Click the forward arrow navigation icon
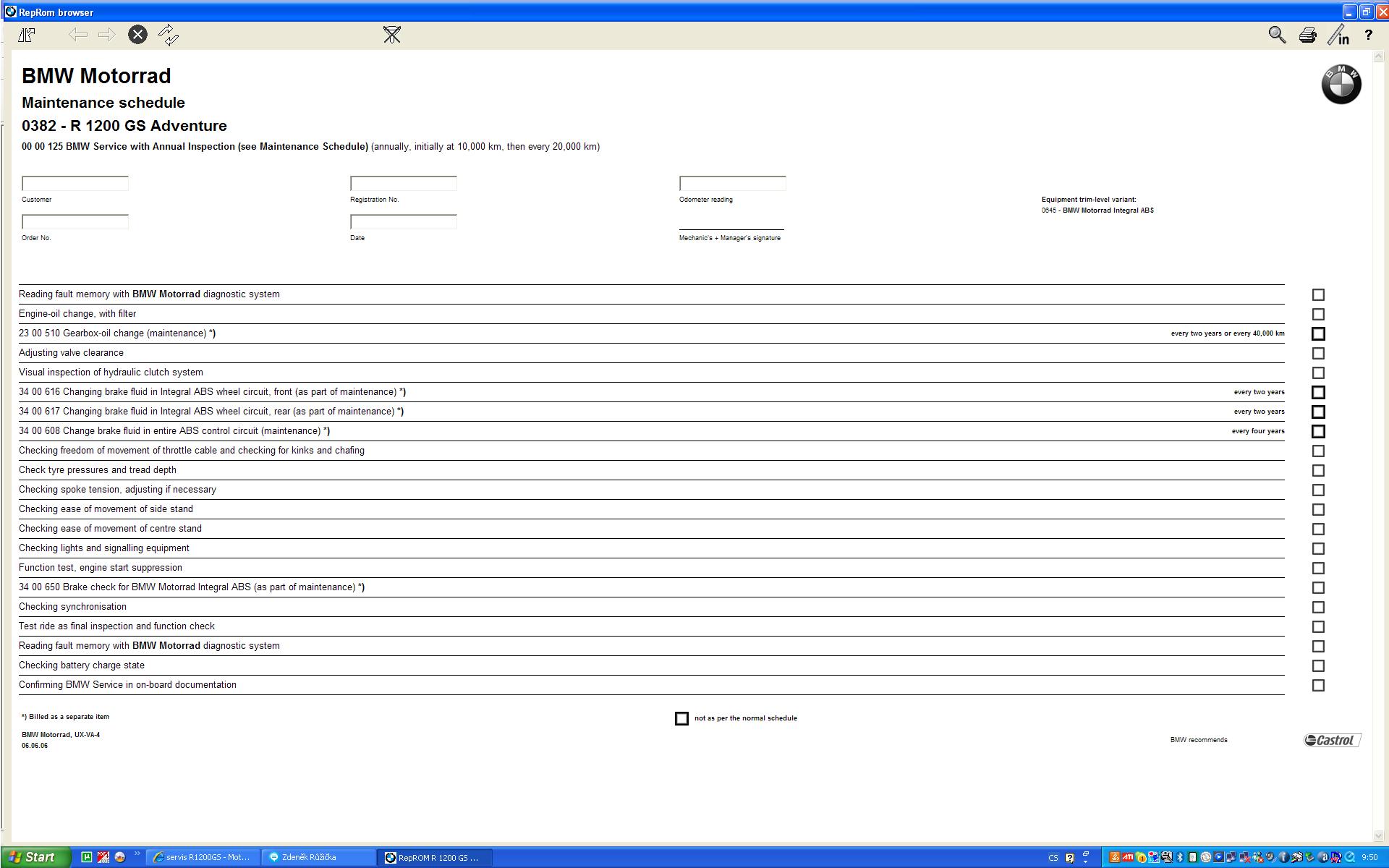 107,35
